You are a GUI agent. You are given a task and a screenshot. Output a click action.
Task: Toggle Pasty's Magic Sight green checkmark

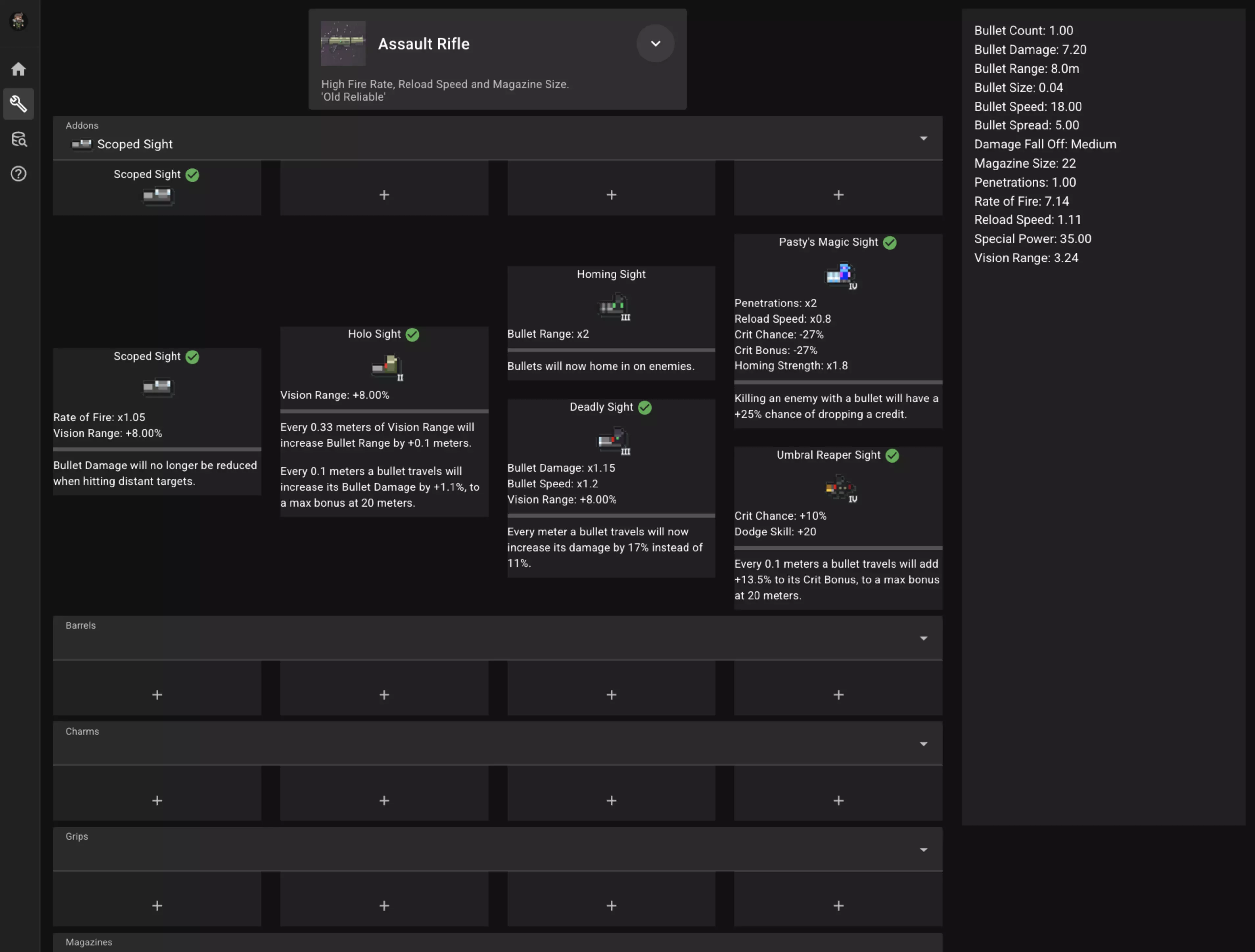click(890, 243)
